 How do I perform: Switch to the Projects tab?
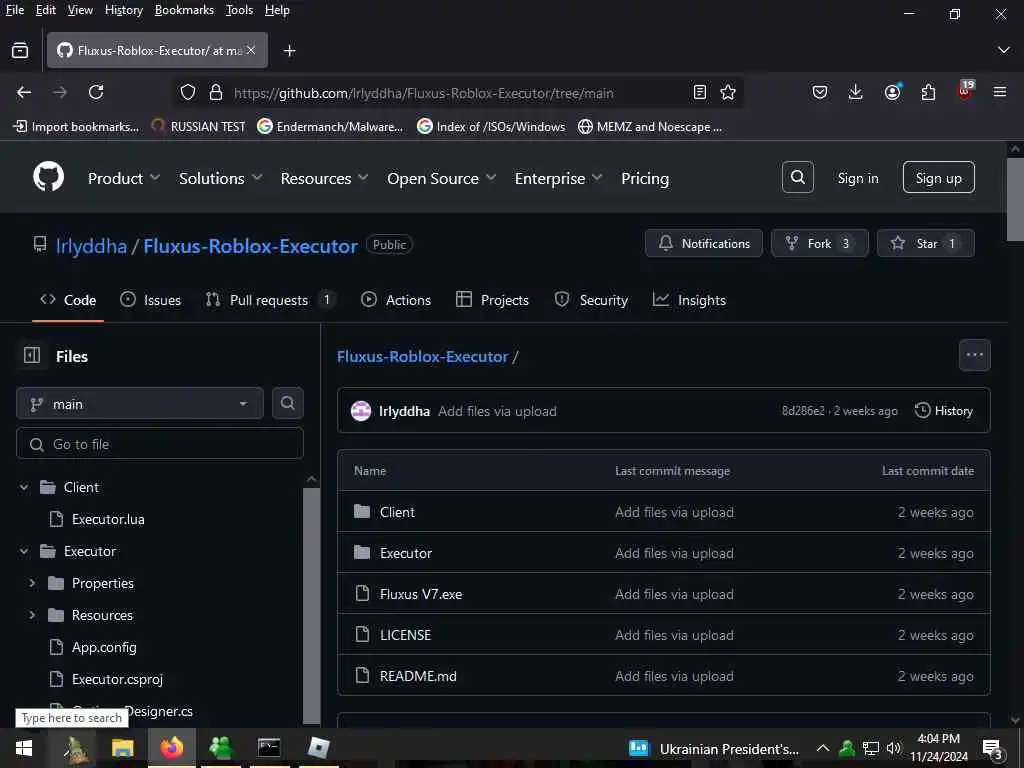coord(492,300)
